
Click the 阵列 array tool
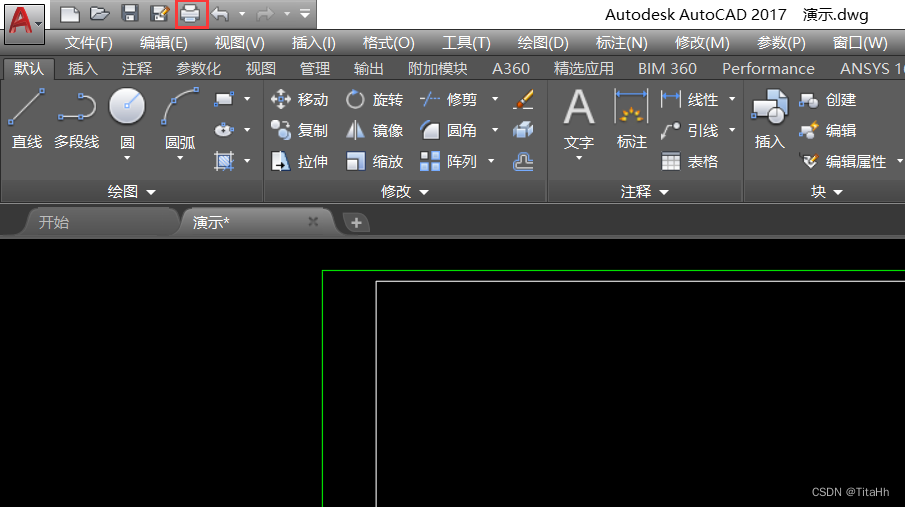tap(449, 162)
